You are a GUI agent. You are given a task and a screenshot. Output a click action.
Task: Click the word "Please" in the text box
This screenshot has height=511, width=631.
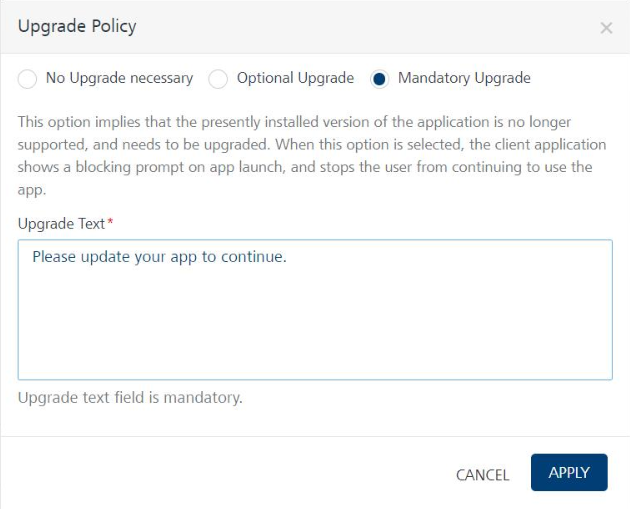click(x=55, y=257)
